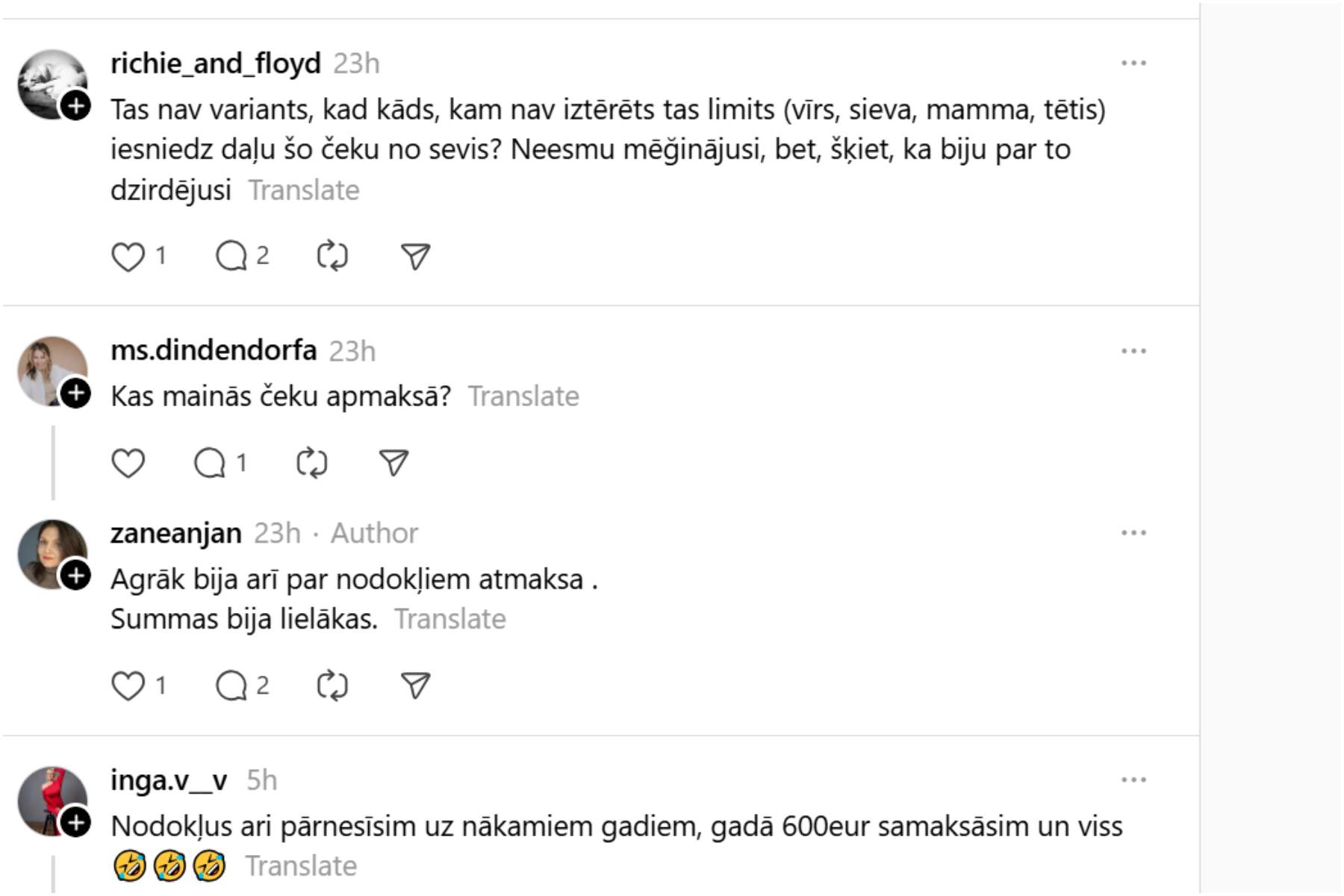Screen dimensions: 1344x896
Task: Open more options for richie_and_floyd's comment
Action: click(1133, 63)
